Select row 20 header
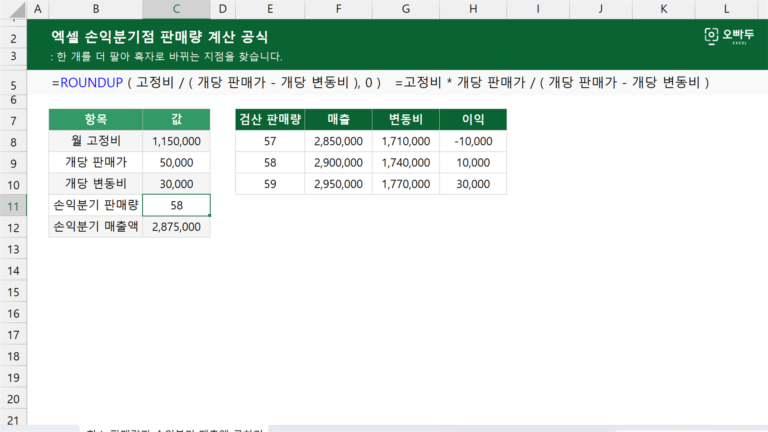Image resolution: width=768 pixels, height=432 pixels. [13, 399]
